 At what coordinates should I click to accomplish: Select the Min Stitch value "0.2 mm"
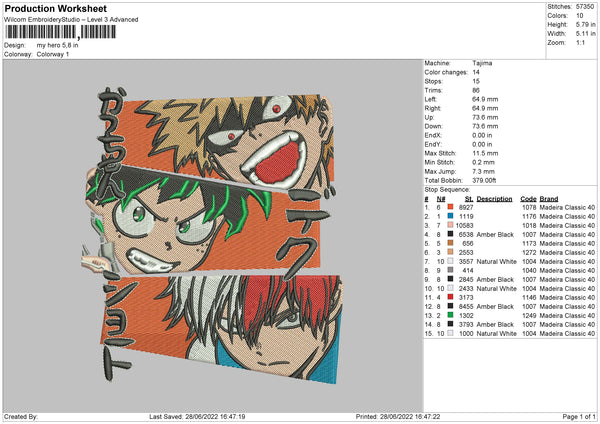click(x=484, y=162)
